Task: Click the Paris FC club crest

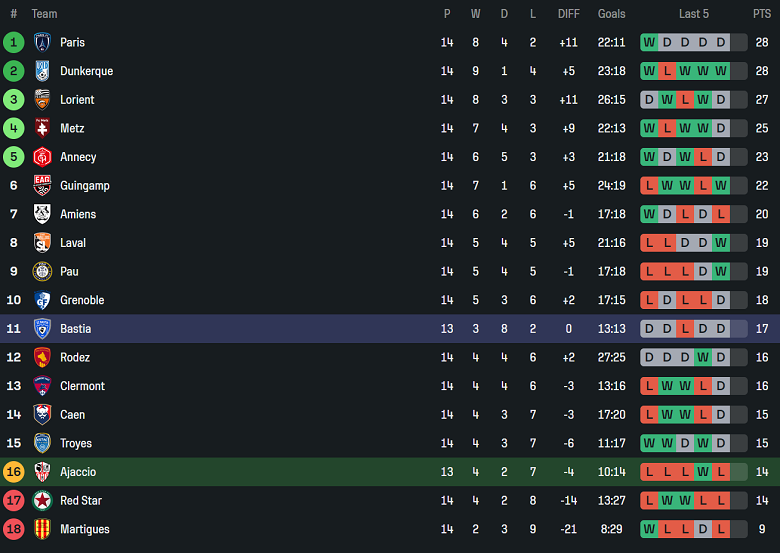Action: (x=42, y=42)
